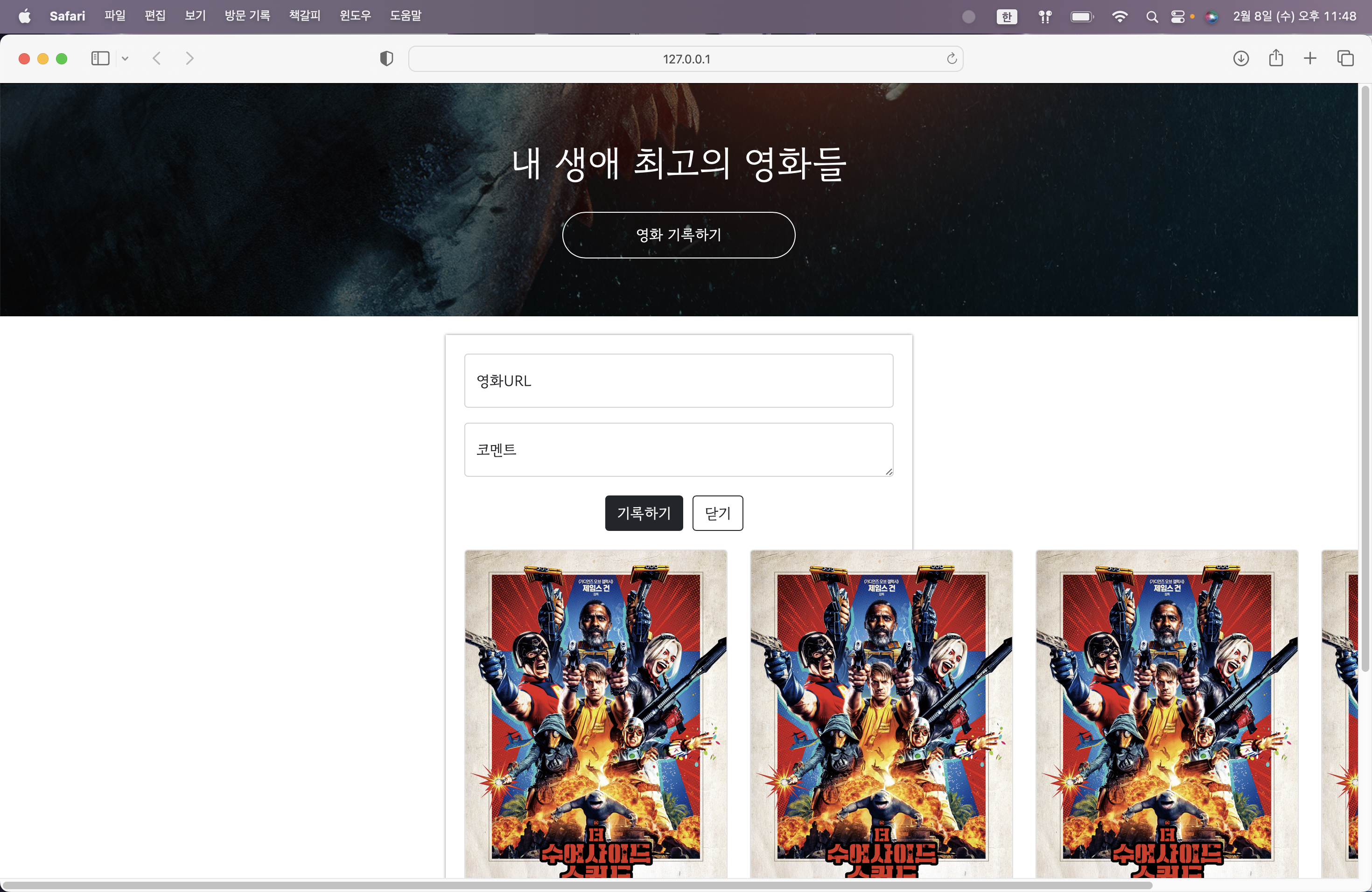This screenshot has width=1372, height=892.
Task: Open the Wi-Fi menu icon
Action: pos(1120,17)
